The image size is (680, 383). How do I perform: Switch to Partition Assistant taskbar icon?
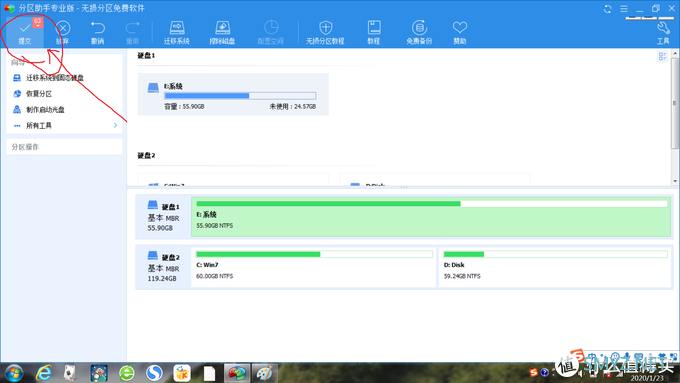237,373
